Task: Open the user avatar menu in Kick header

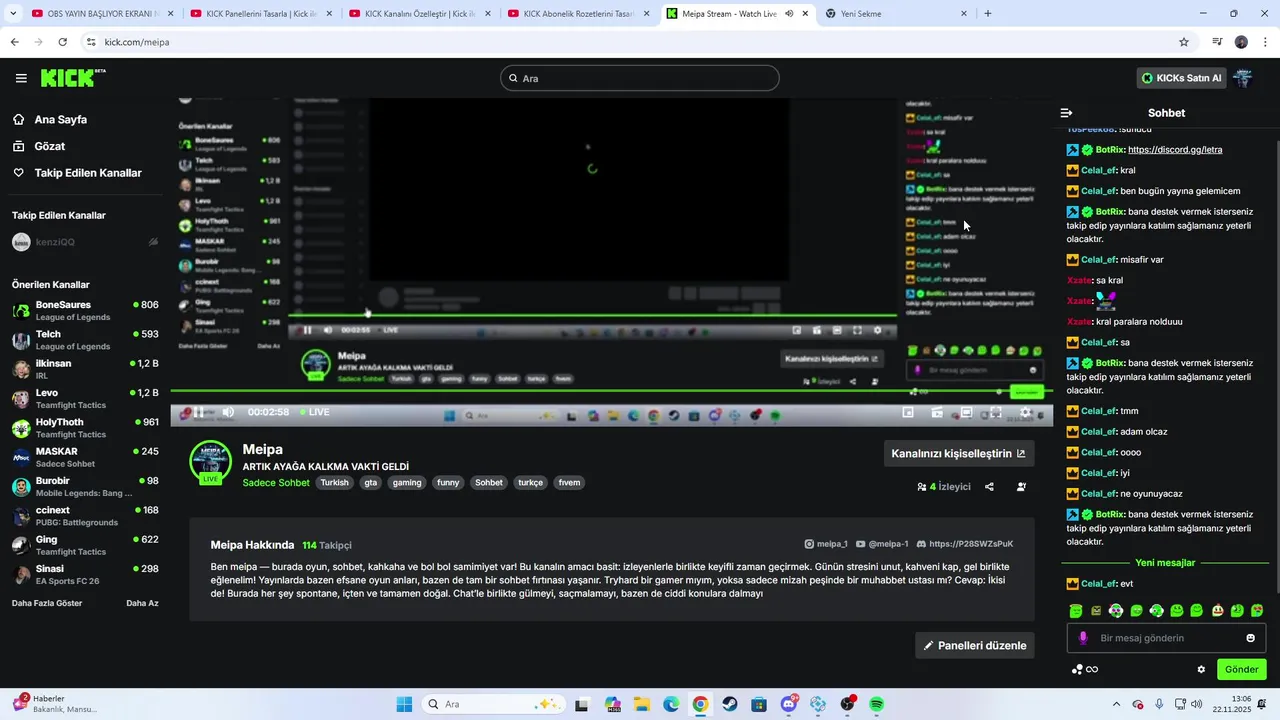Action: [x=1243, y=78]
